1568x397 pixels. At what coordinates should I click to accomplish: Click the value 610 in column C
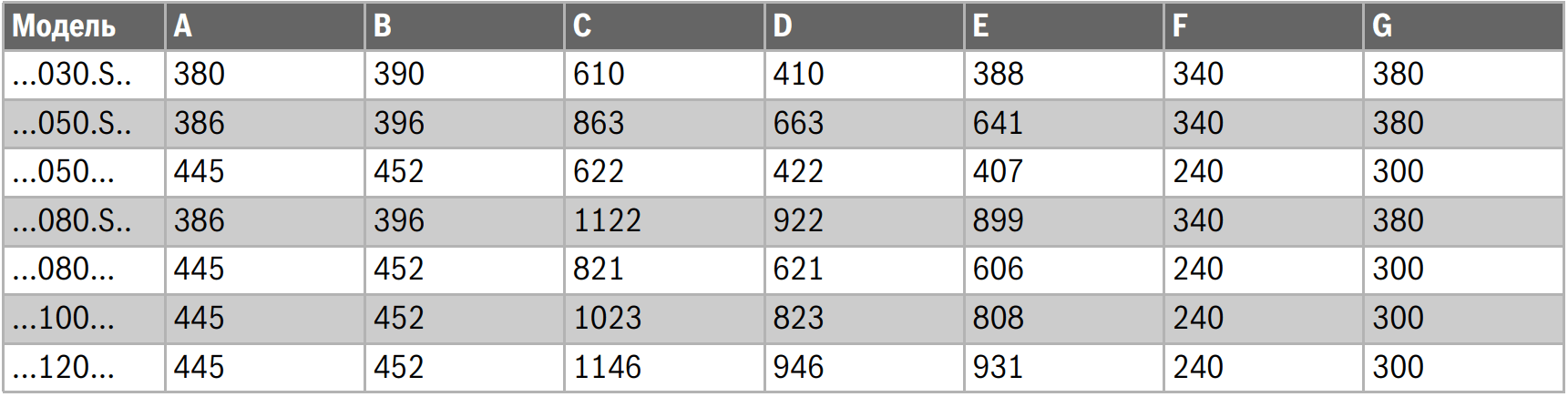click(x=599, y=75)
